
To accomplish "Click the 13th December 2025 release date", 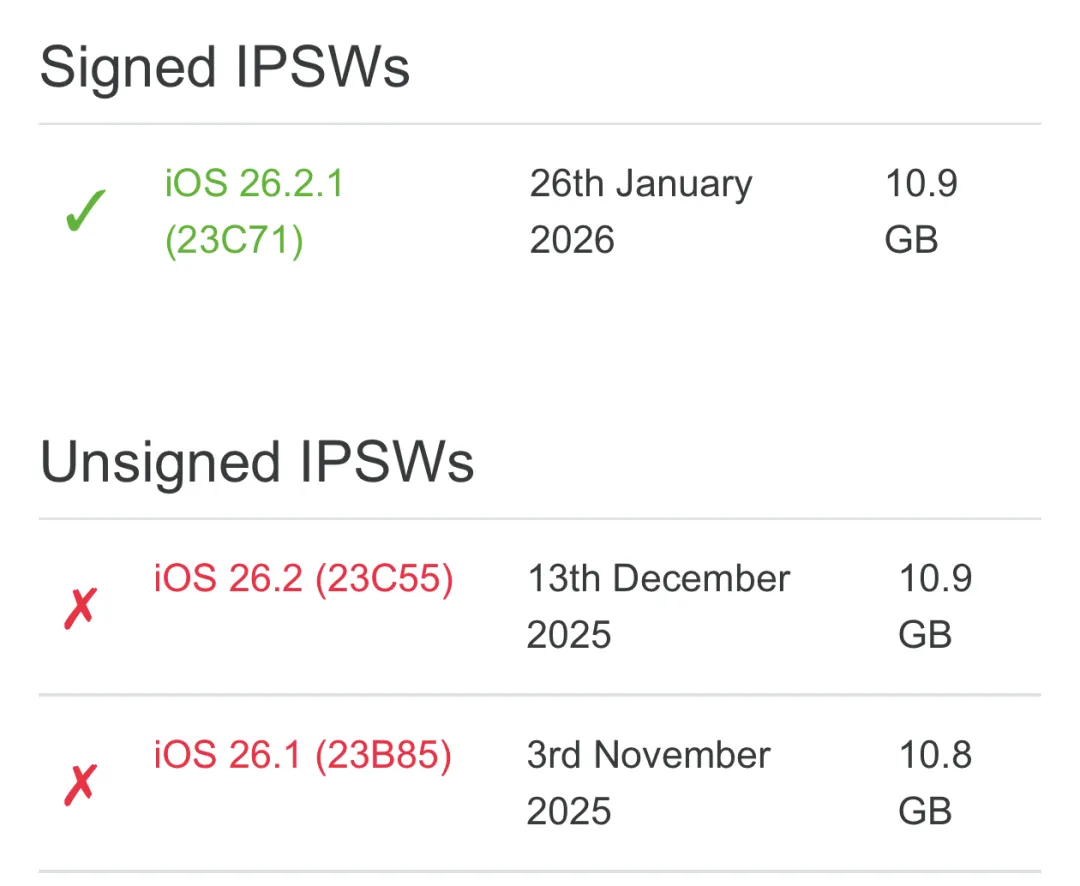I will [x=658, y=606].
